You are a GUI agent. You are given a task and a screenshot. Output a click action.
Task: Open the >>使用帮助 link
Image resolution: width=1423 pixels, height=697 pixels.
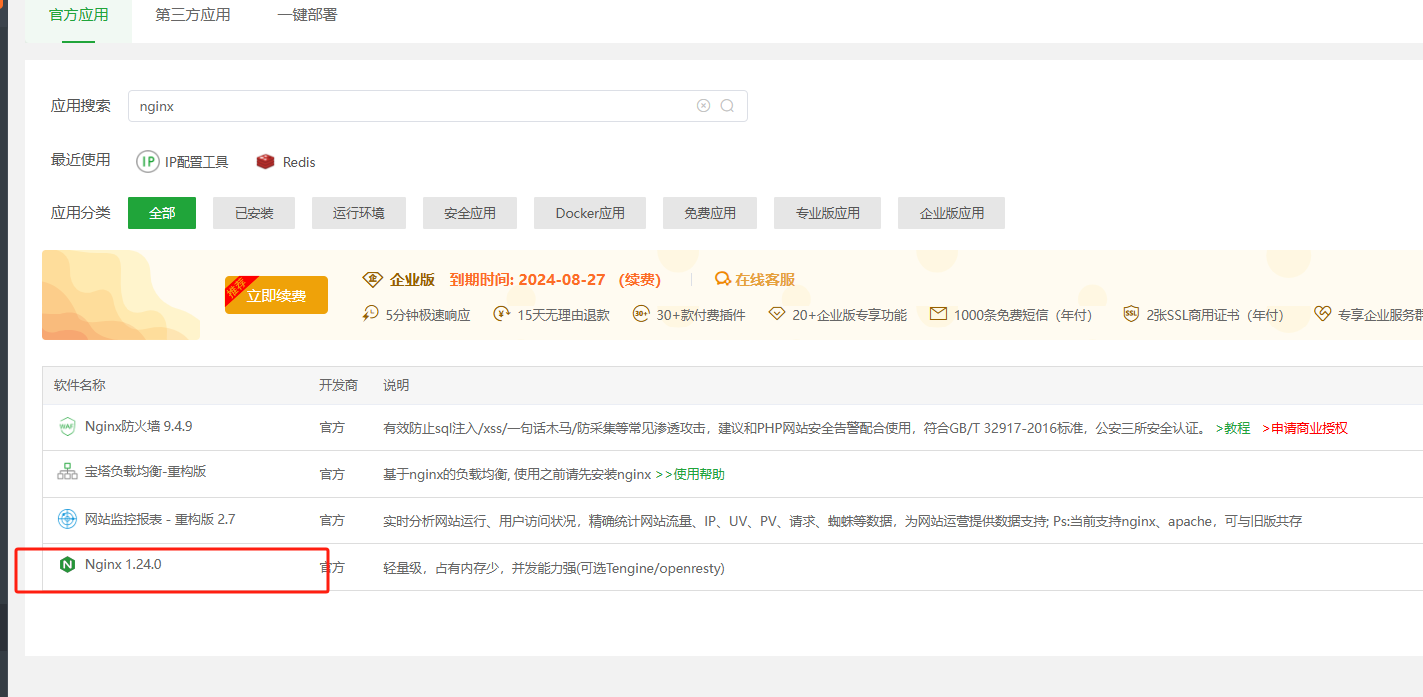[690, 474]
